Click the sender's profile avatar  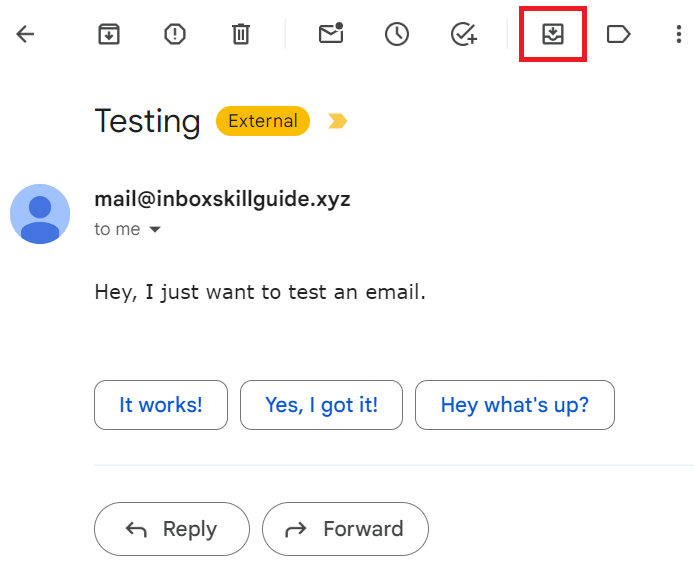pos(40,214)
